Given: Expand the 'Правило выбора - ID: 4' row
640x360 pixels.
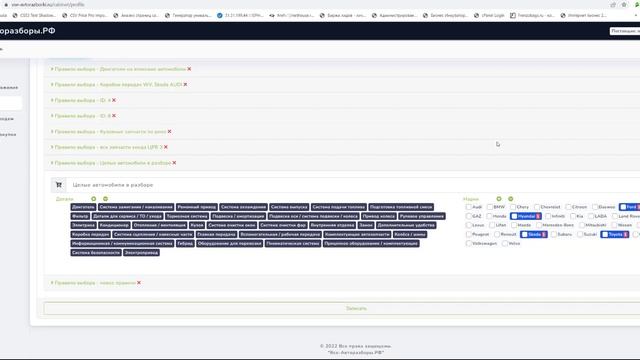Looking at the screenshot, I should [81, 100].
